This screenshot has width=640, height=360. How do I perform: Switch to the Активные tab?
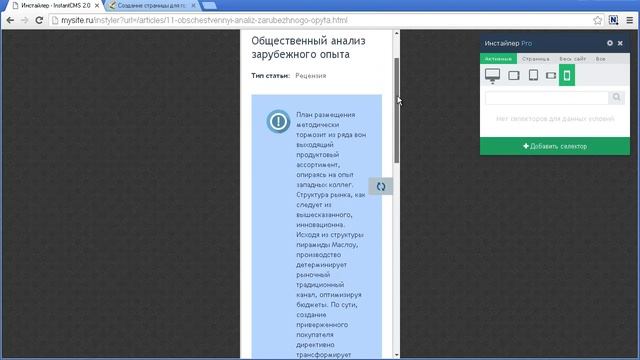pyautogui.click(x=498, y=59)
